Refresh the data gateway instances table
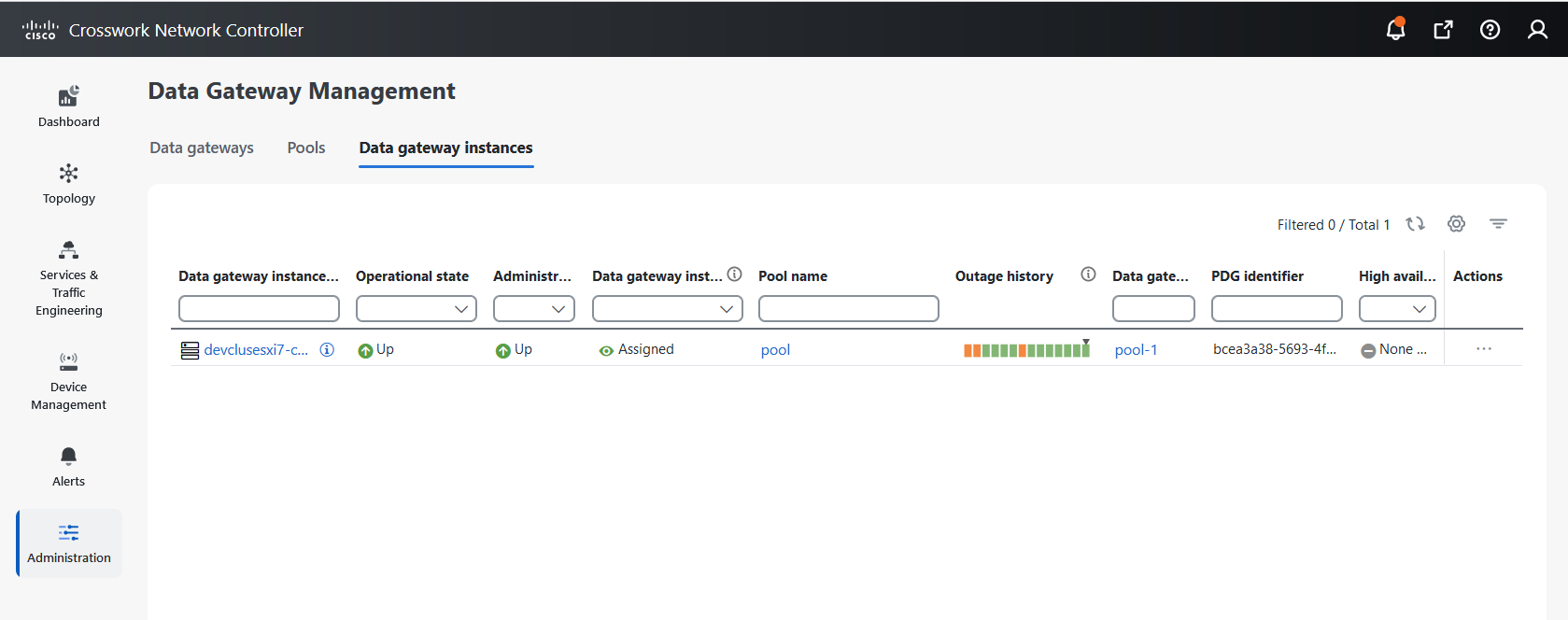Viewport: 1568px width, 620px height. click(x=1415, y=224)
